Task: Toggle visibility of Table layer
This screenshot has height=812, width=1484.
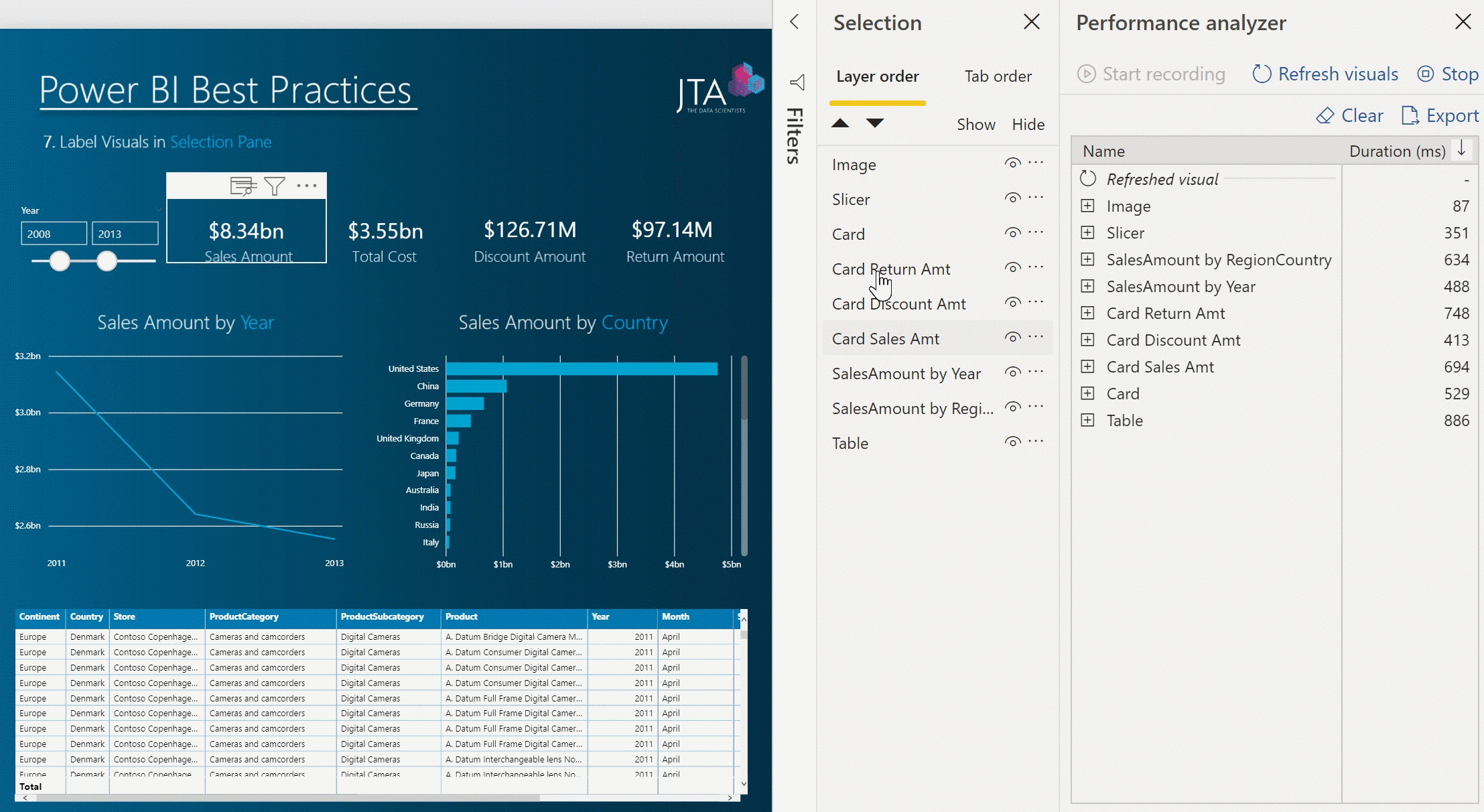Action: 1012,442
